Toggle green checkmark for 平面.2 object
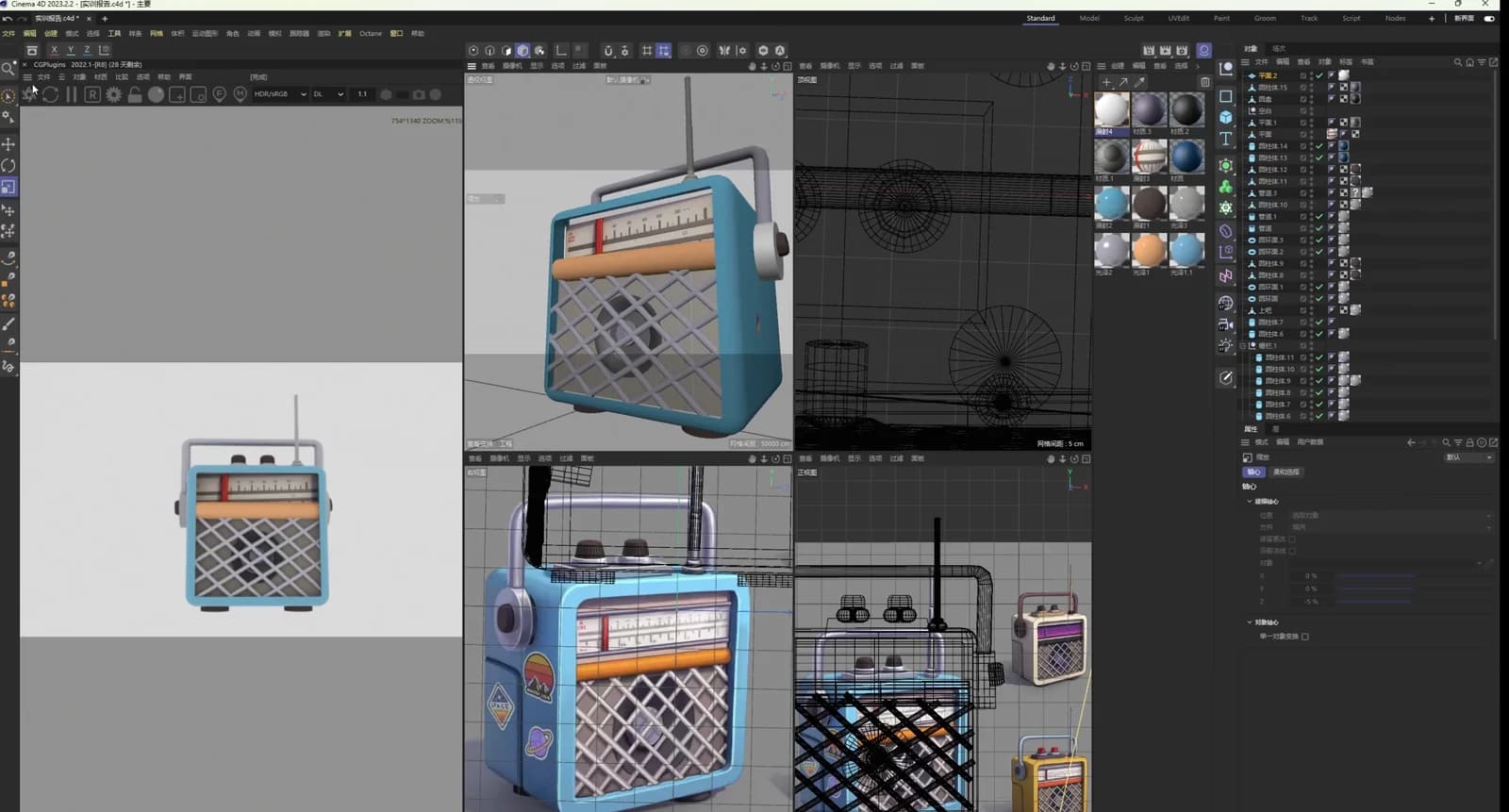Viewport: 1509px width, 812px height. pos(1319,75)
